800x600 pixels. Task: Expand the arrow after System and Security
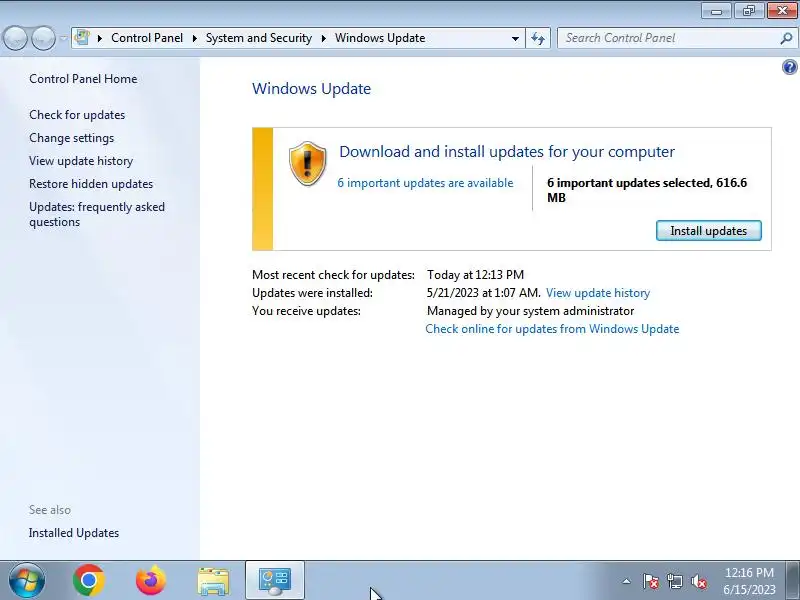[x=323, y=38]
